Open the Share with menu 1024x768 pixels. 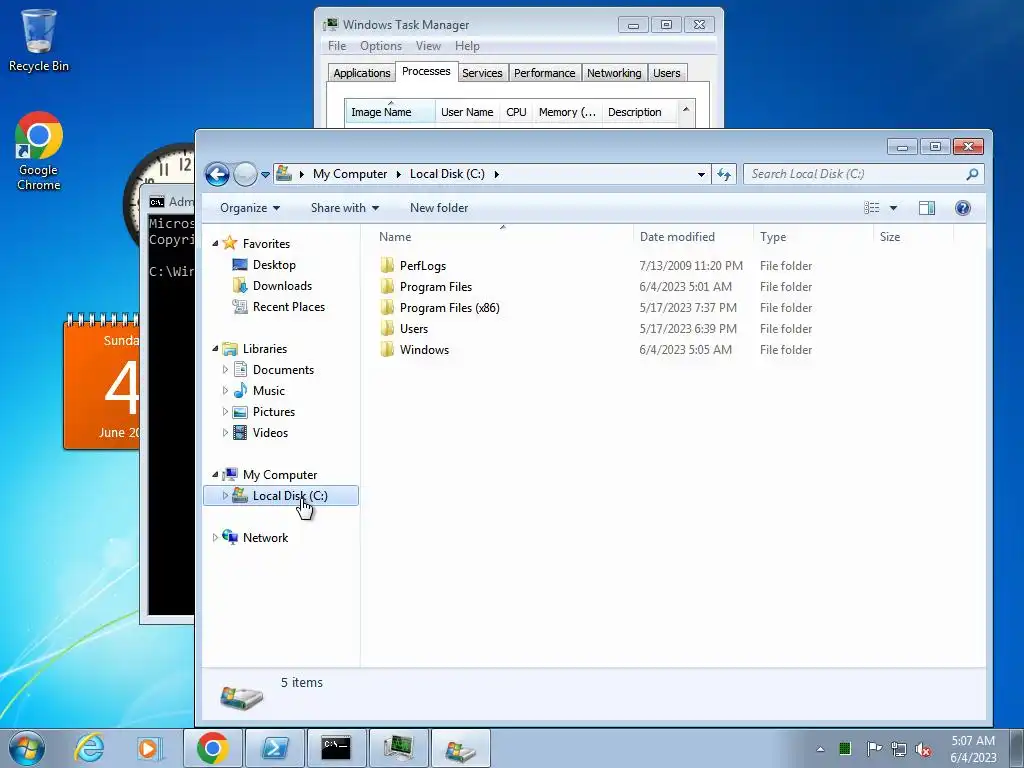[344, 208]
